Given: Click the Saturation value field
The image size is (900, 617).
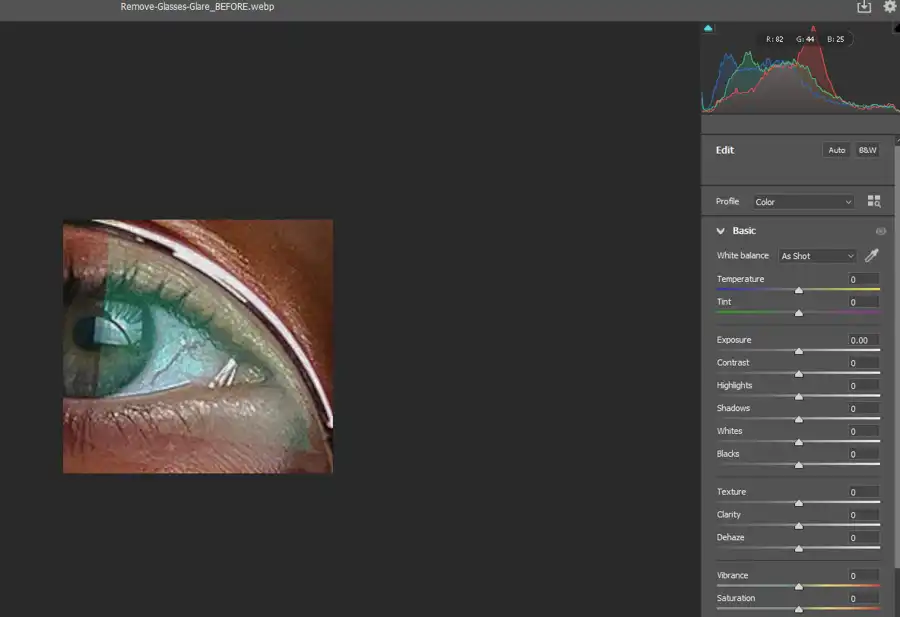Looking at the screenshot, I should click(863, 599).
